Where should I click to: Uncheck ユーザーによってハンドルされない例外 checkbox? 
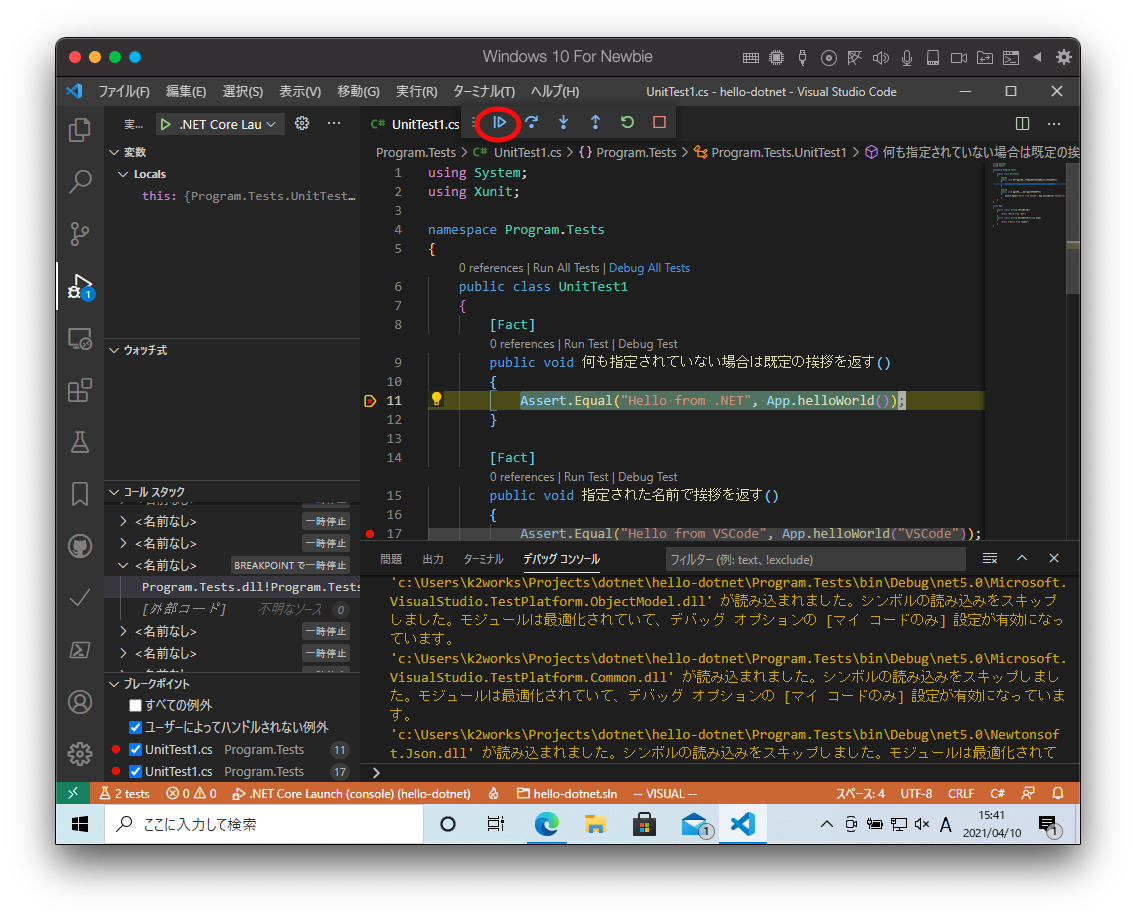pyautogui.click(x=136, y=728)
